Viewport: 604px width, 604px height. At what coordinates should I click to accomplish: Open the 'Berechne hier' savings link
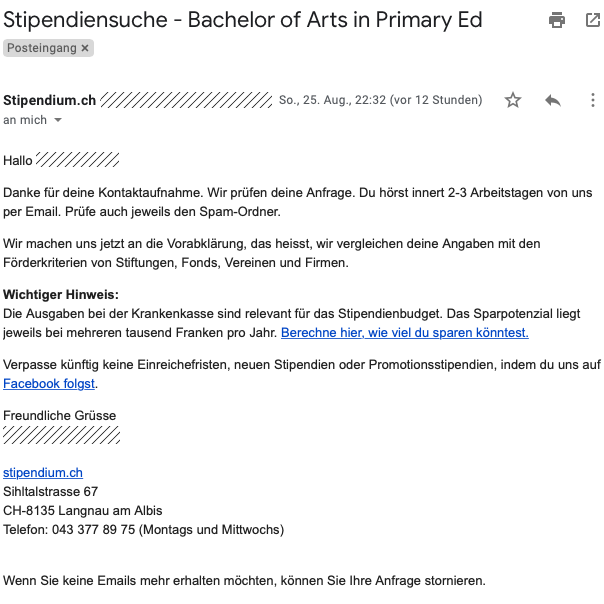pos(404,332)
